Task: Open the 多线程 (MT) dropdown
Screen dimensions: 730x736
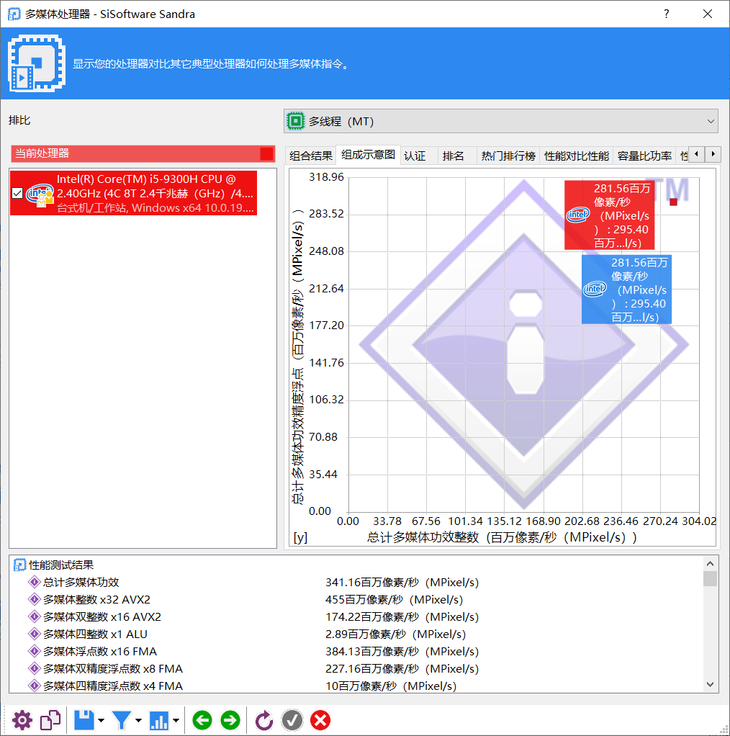Action: (x=501, y=122)
